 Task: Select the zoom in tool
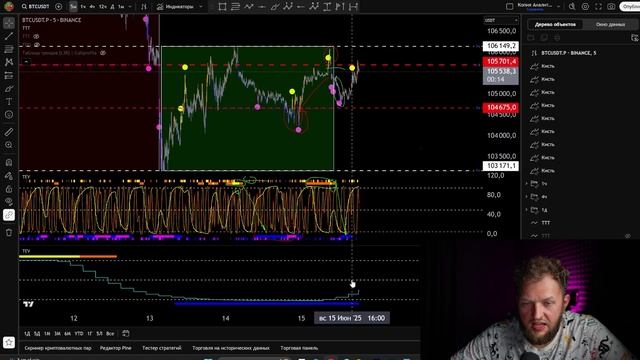9,145
